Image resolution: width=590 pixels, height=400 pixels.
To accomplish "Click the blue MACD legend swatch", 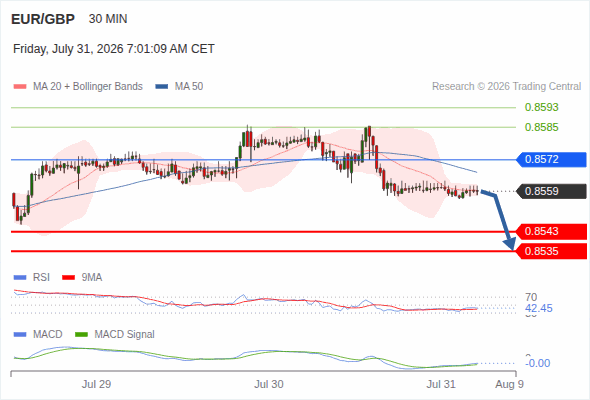I will click(x=20, y=335).
